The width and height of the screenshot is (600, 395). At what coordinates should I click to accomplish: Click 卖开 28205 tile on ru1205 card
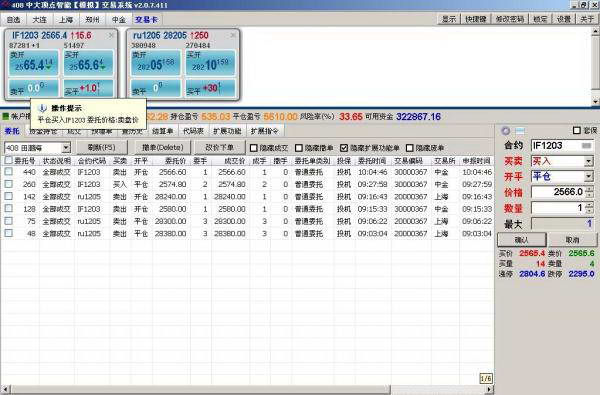tap(156, 63)
